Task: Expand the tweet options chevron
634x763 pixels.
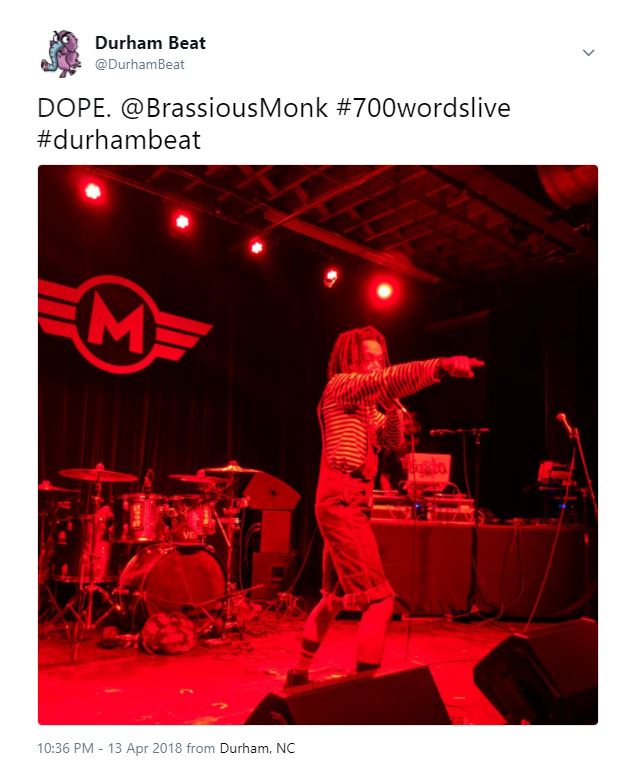Action: point(588,53)
